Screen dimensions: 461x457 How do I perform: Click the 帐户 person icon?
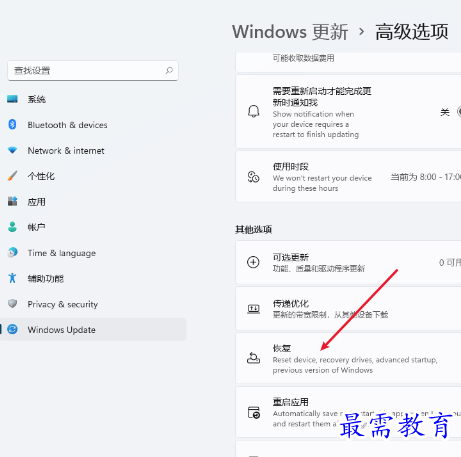coord(12,227)
